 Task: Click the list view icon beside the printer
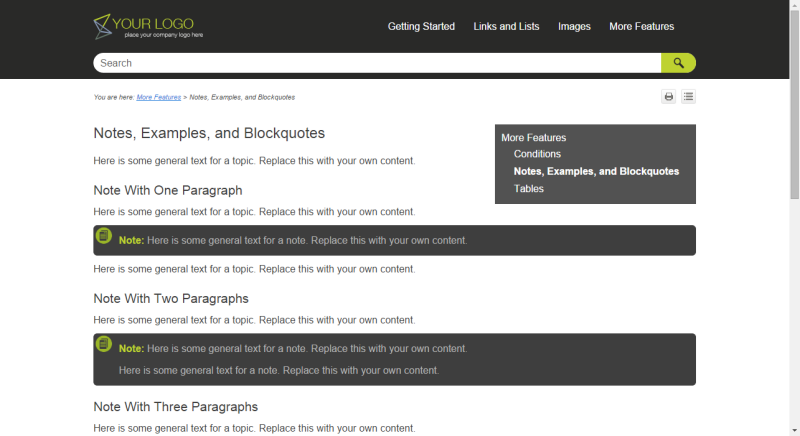[x=688, y=96]
